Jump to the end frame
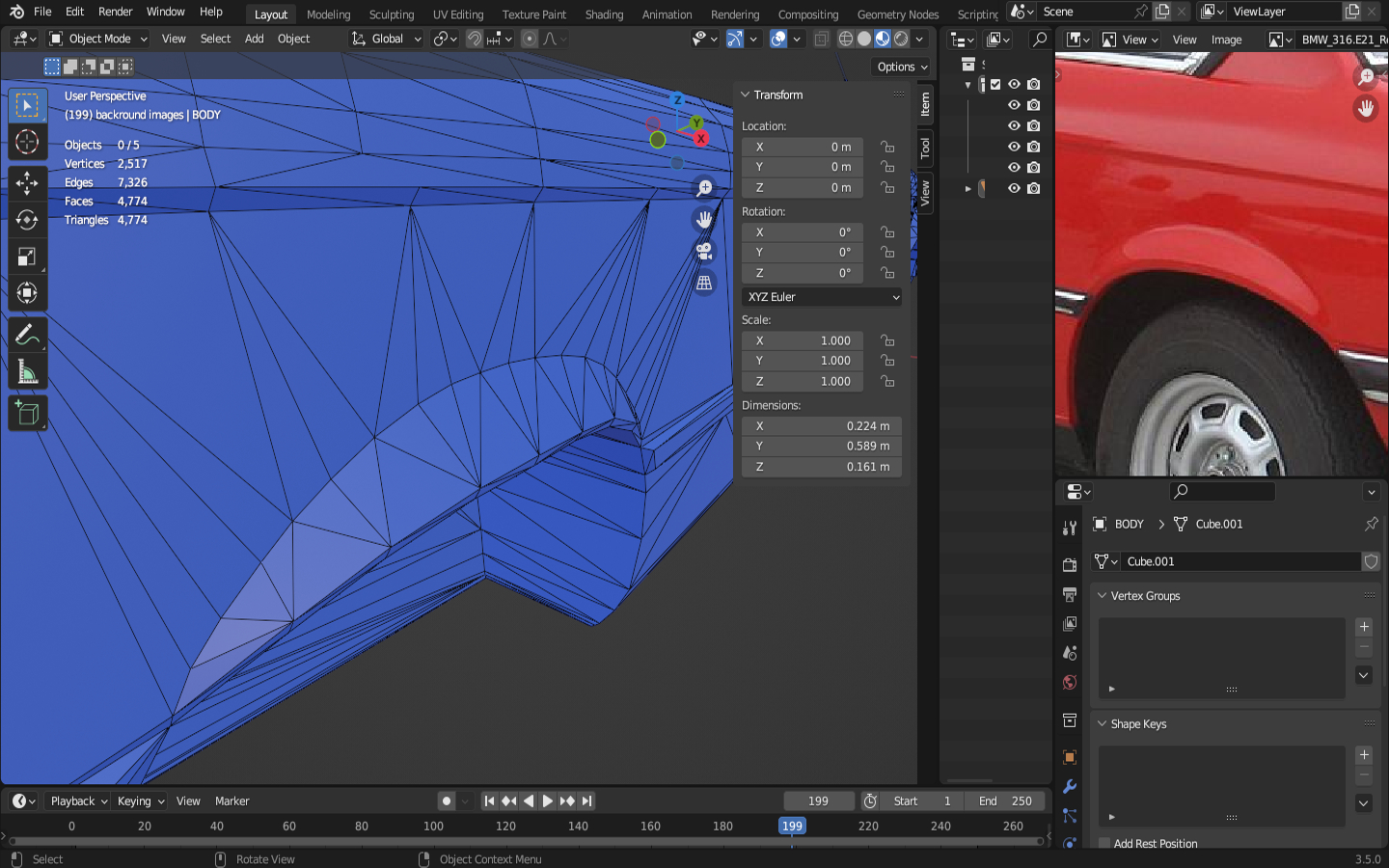 click(x=586, y=801)
